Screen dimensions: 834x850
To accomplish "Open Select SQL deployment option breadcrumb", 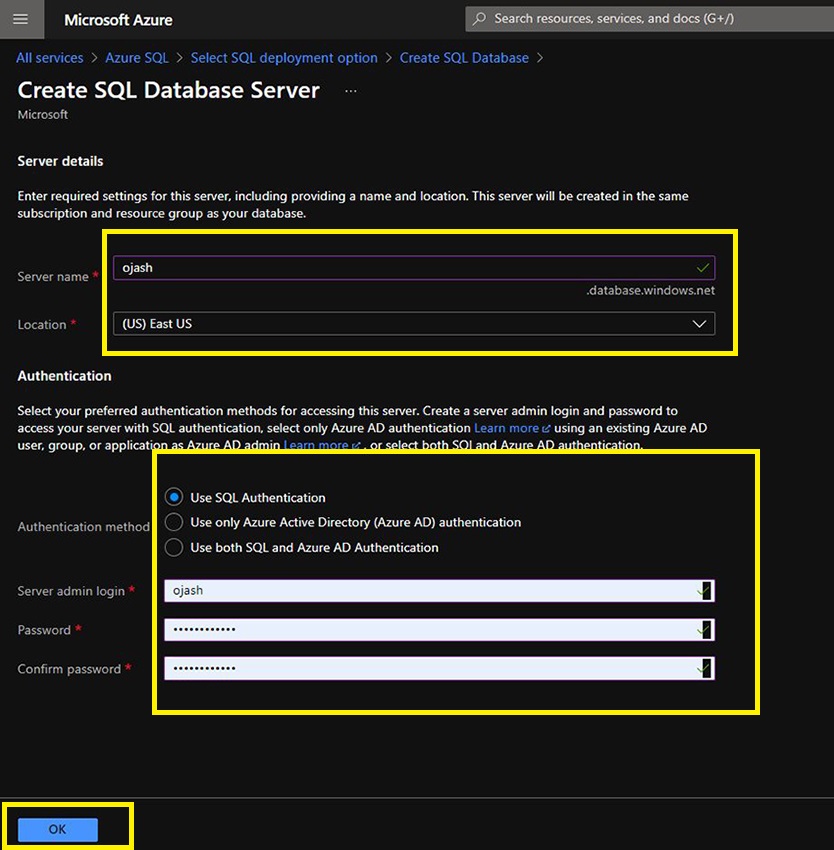I will point(284,58).
